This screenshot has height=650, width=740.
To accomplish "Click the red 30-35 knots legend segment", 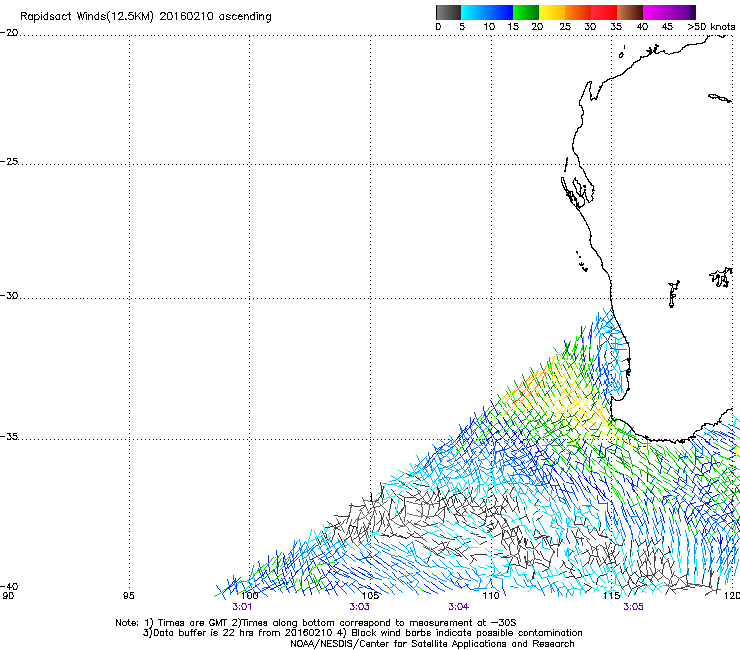I will tap(604, 12).
